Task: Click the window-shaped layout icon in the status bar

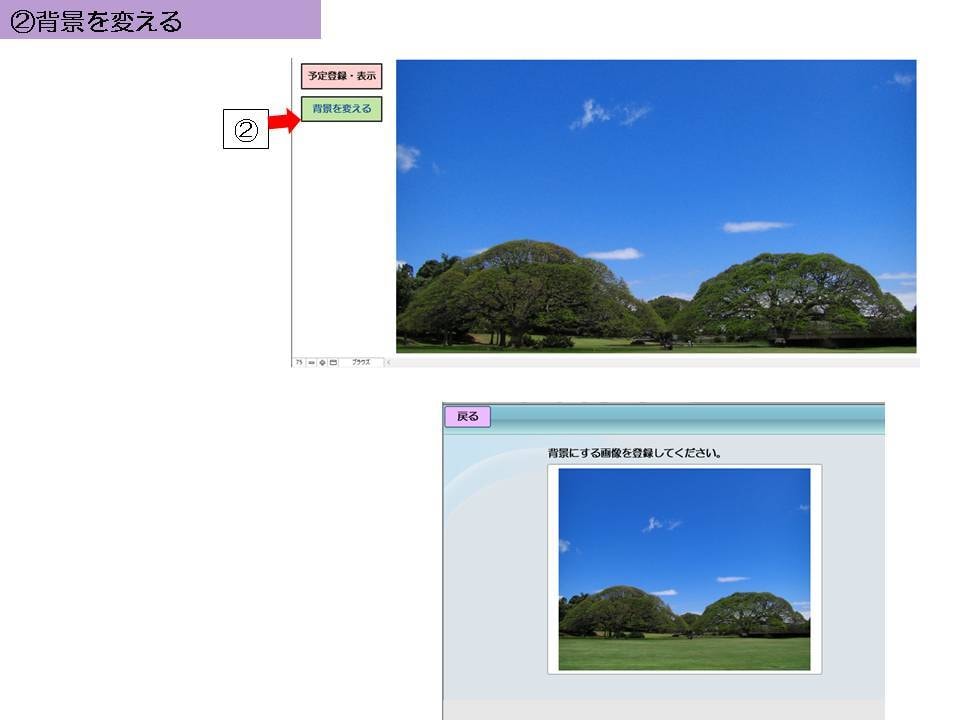Action: [x=333, y=362]
